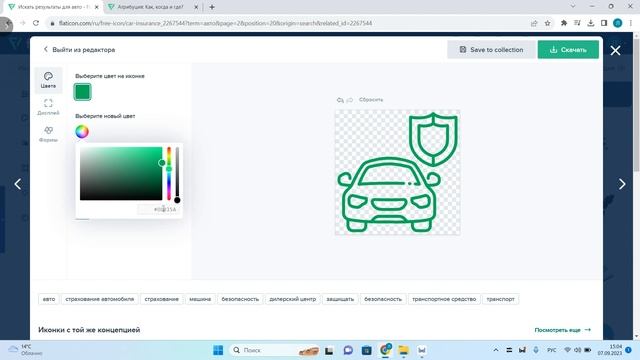
Task: Click Save to collection button
Action: [491, 49]
